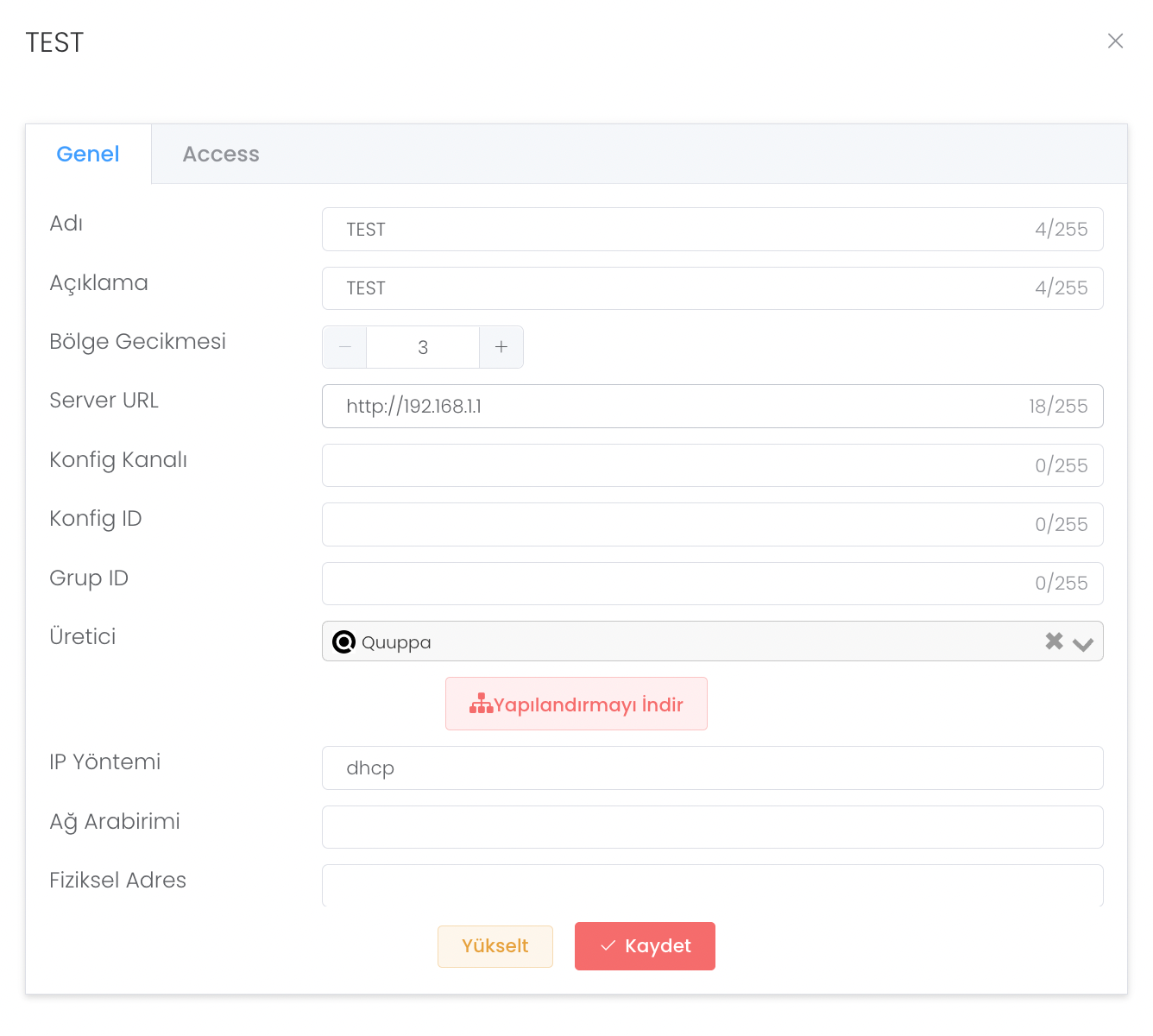Screen dimensions: 1153x1036
Task: Save changes with the Kaydet button
Action: pyautogui.click(x=645, y=946)
